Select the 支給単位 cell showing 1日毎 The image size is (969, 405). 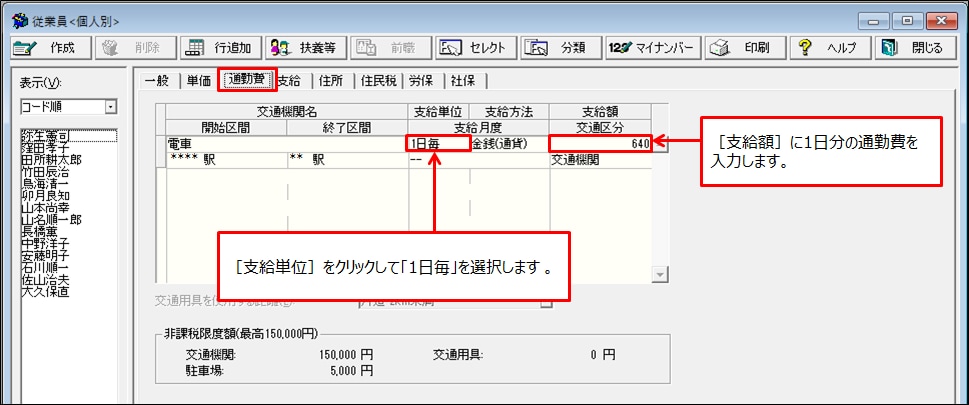click(x=439, y=144)
